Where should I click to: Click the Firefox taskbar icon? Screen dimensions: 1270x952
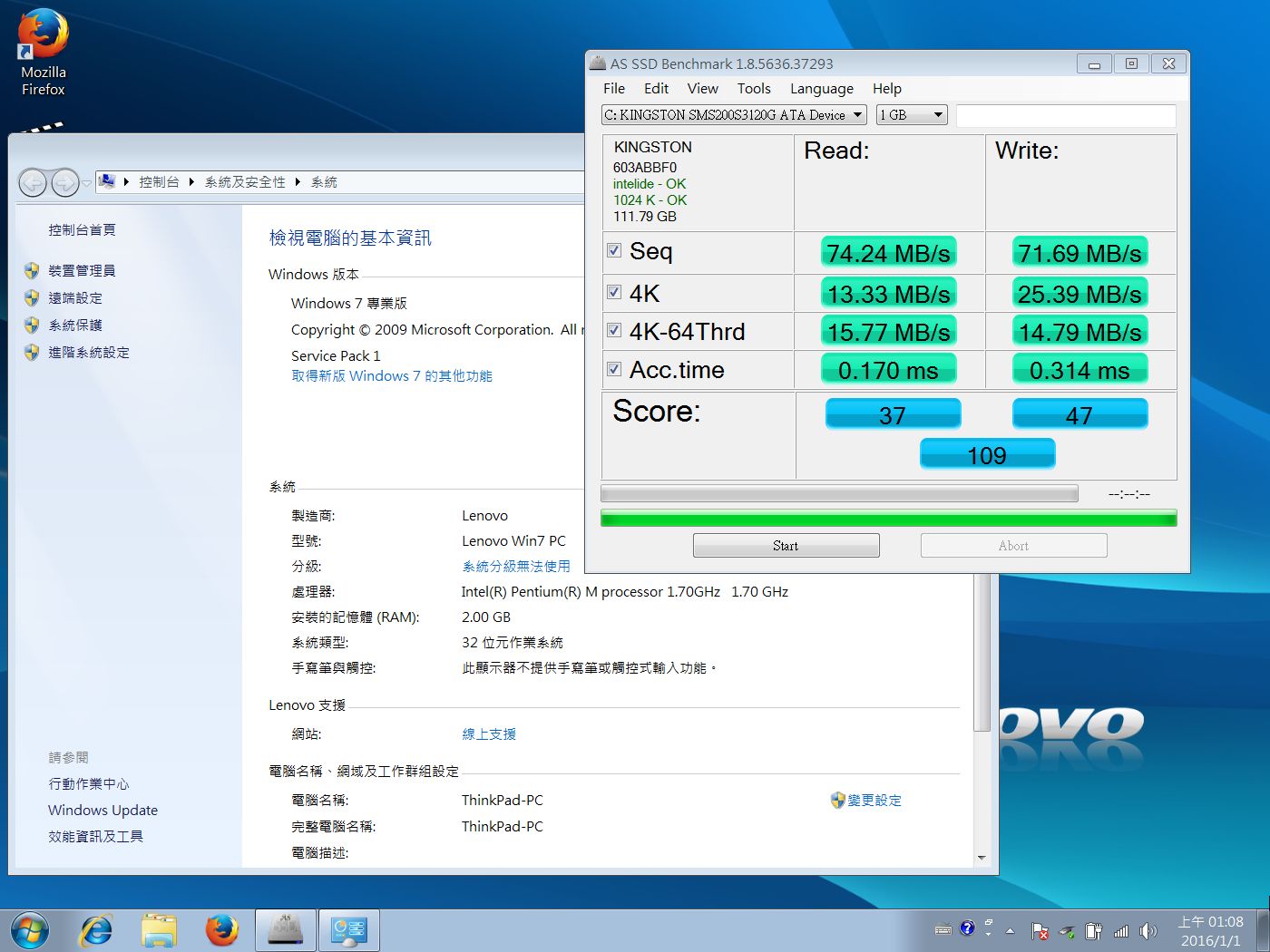221,931
